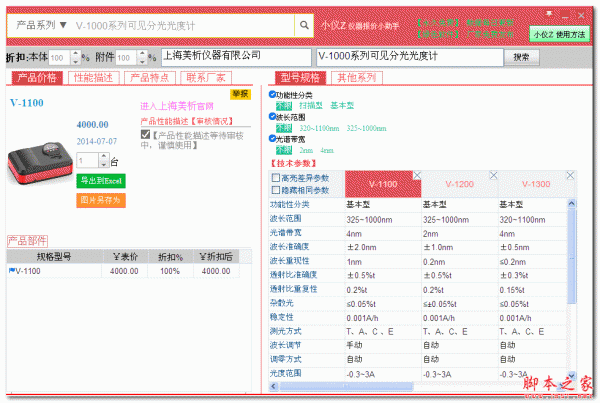Filter spectral bandwidth 4nm
Screen dimensions: 600x403
click(327, 150)
